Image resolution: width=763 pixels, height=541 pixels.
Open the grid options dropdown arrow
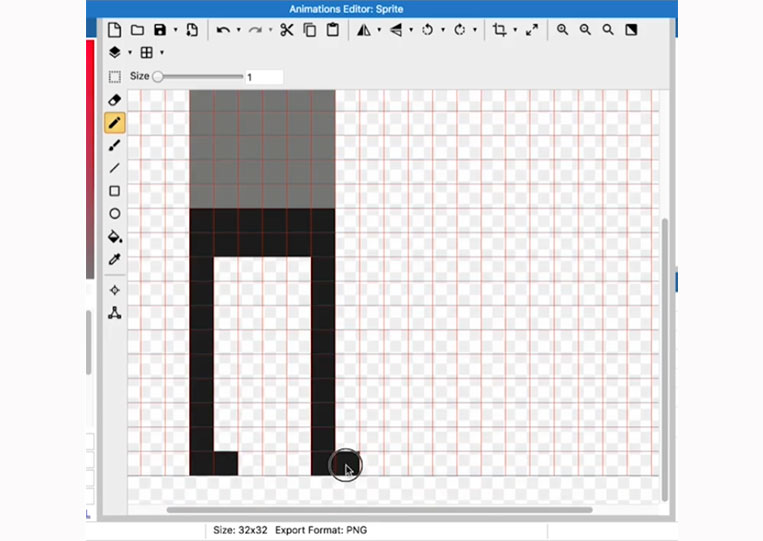coord(162,53)
